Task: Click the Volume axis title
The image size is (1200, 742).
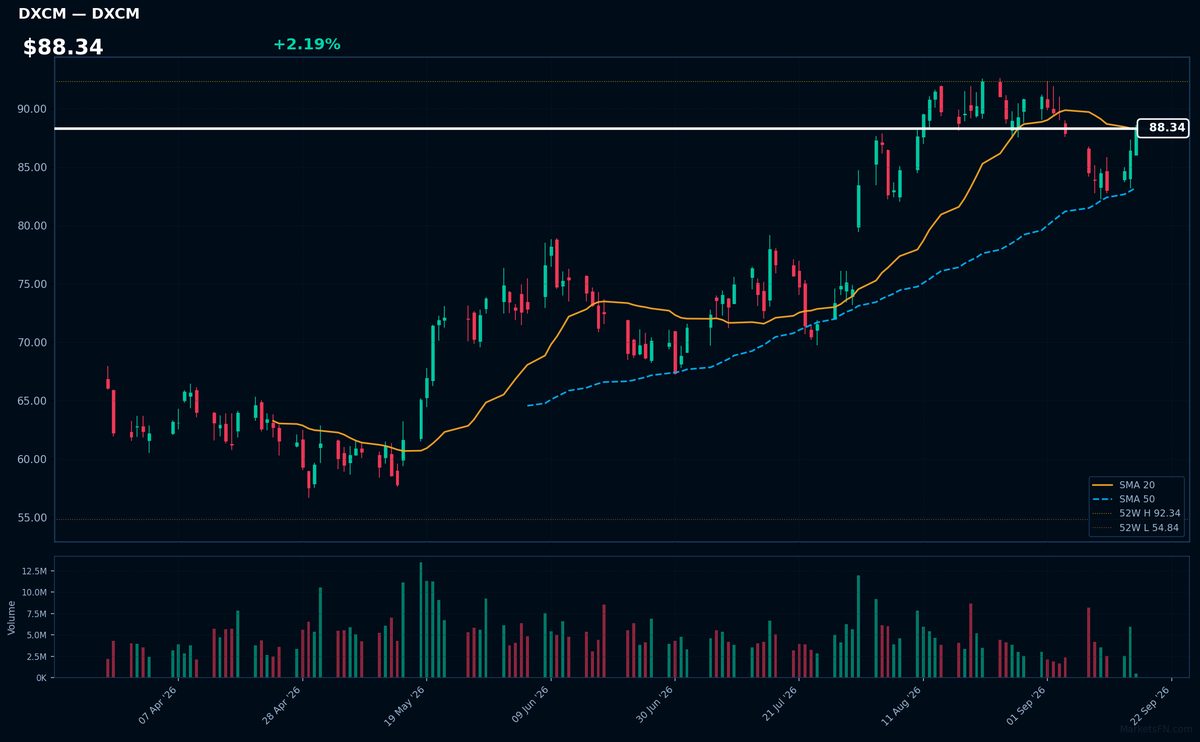Action: click(x=12, y=617)
